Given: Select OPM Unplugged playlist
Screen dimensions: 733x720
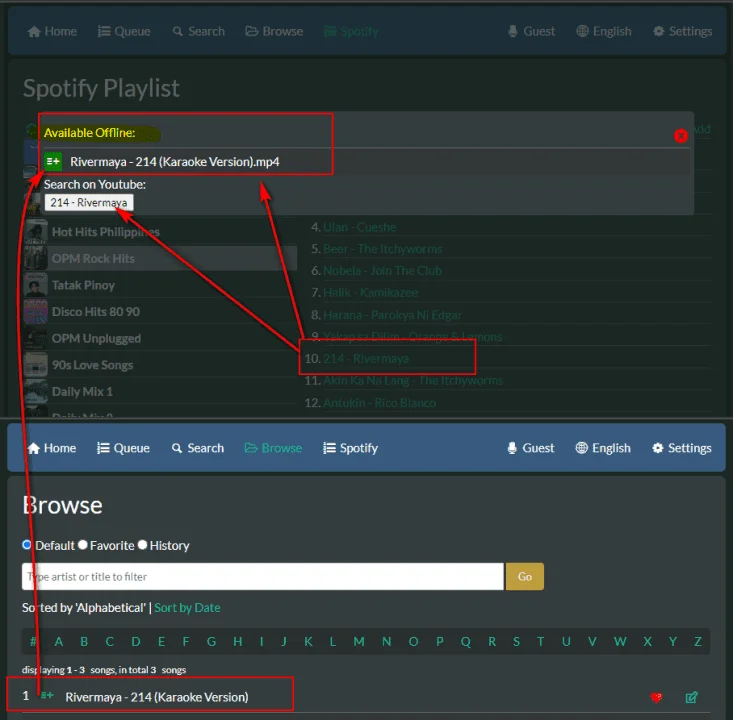Looking at the screenshot, I should (96, 338).
